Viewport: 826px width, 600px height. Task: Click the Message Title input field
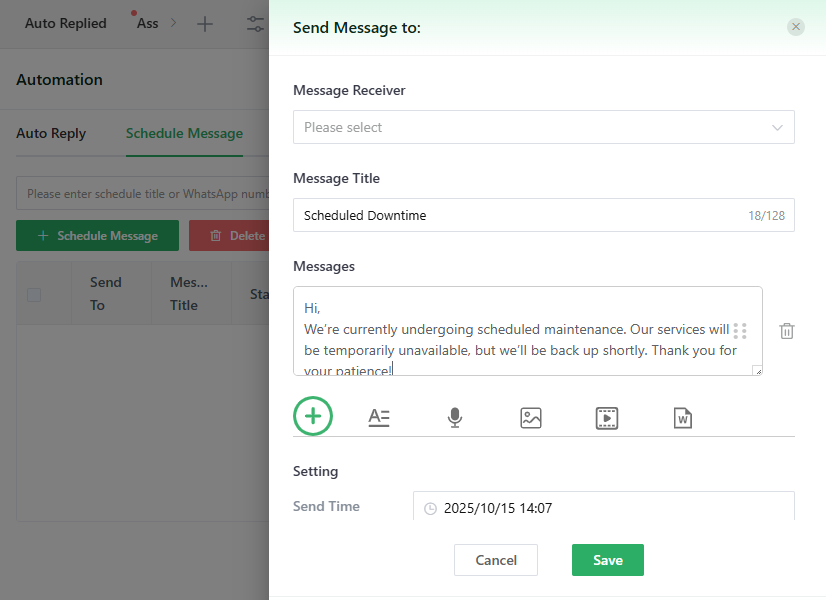(x=520, y=215)
